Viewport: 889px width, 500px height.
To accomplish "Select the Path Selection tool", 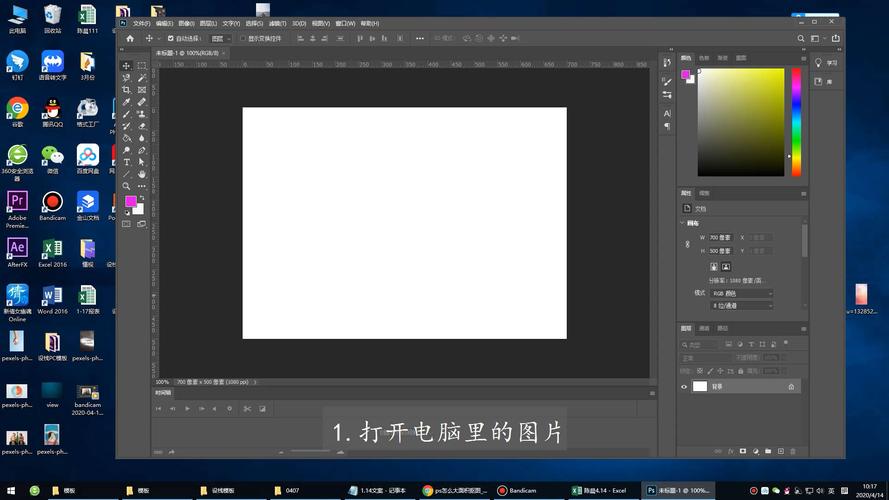I will tap(142, 162).
